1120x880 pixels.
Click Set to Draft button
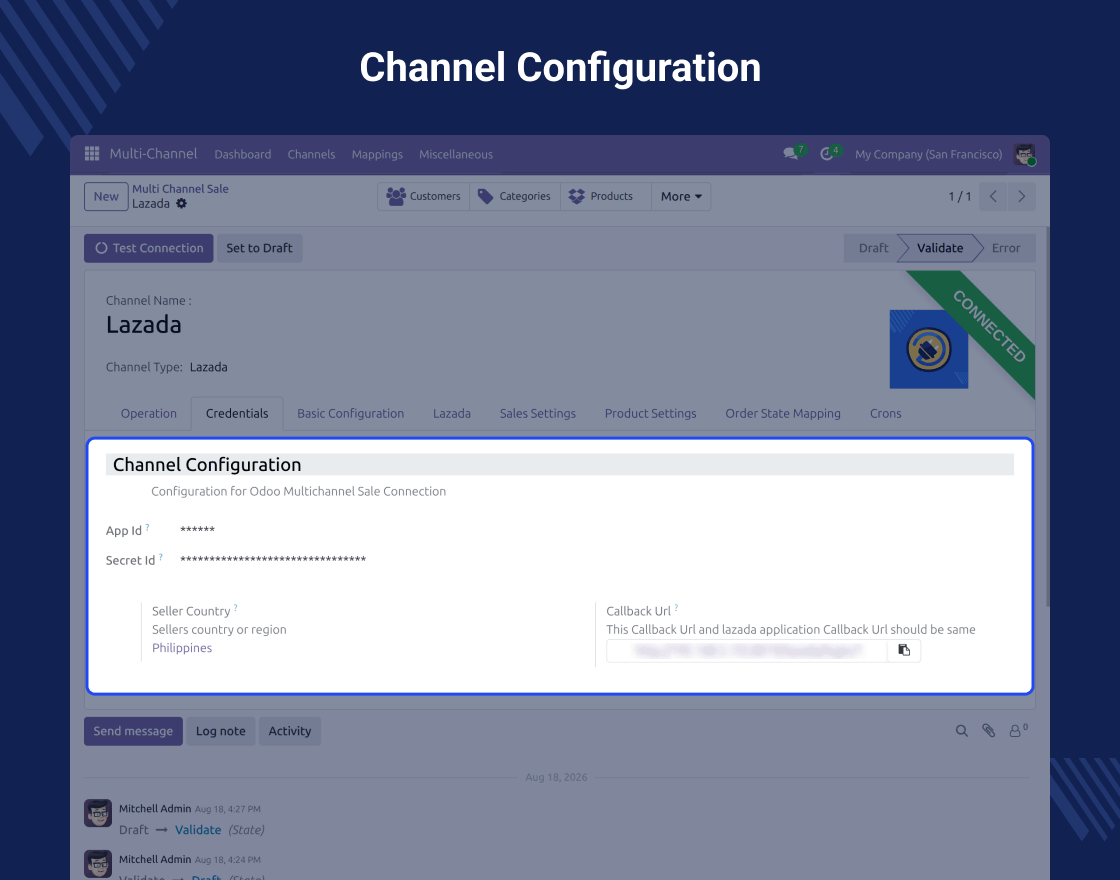[259, 248]
